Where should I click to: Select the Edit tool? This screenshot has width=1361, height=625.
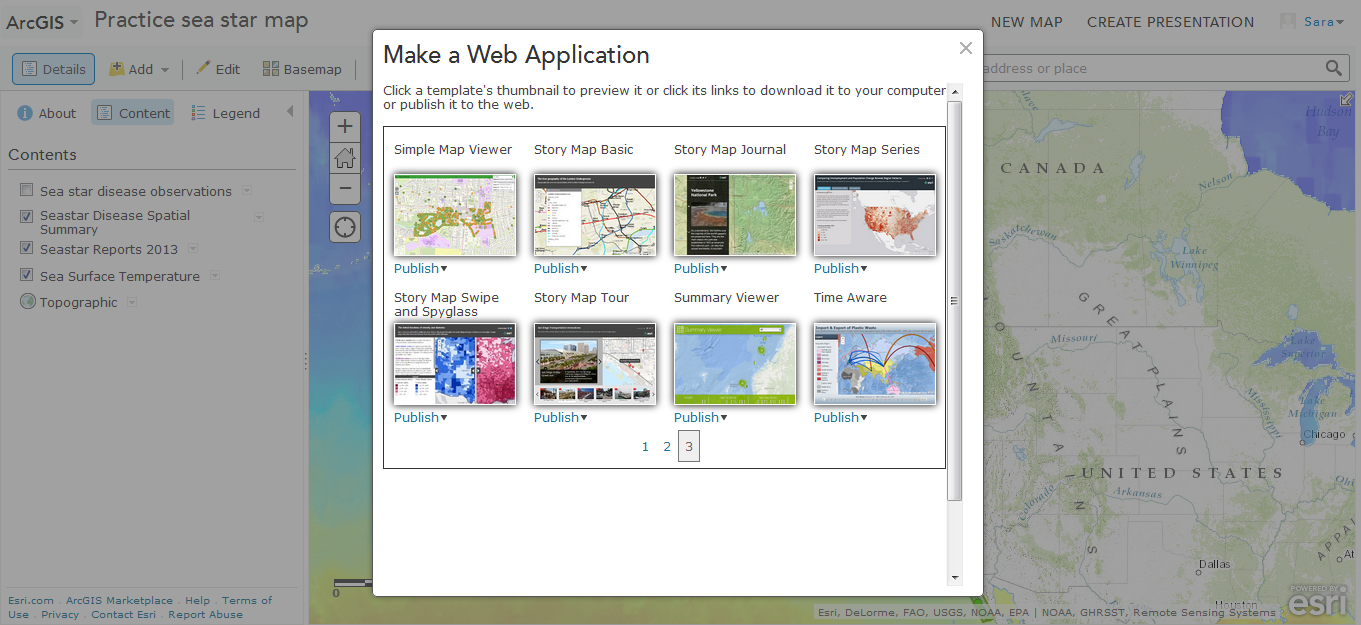218,69
